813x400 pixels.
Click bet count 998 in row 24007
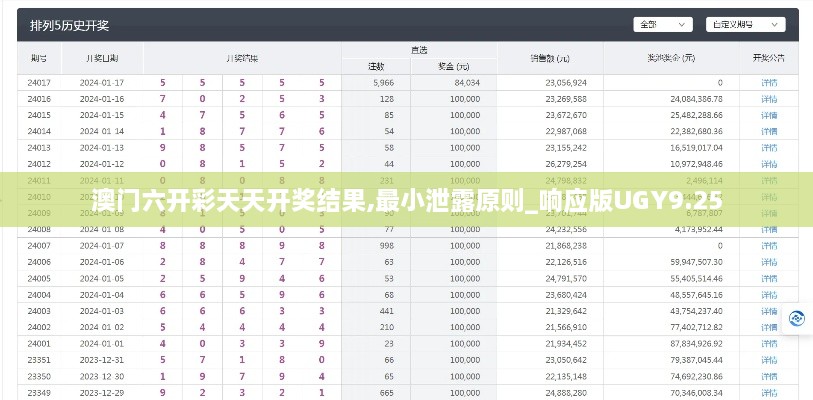386,246
